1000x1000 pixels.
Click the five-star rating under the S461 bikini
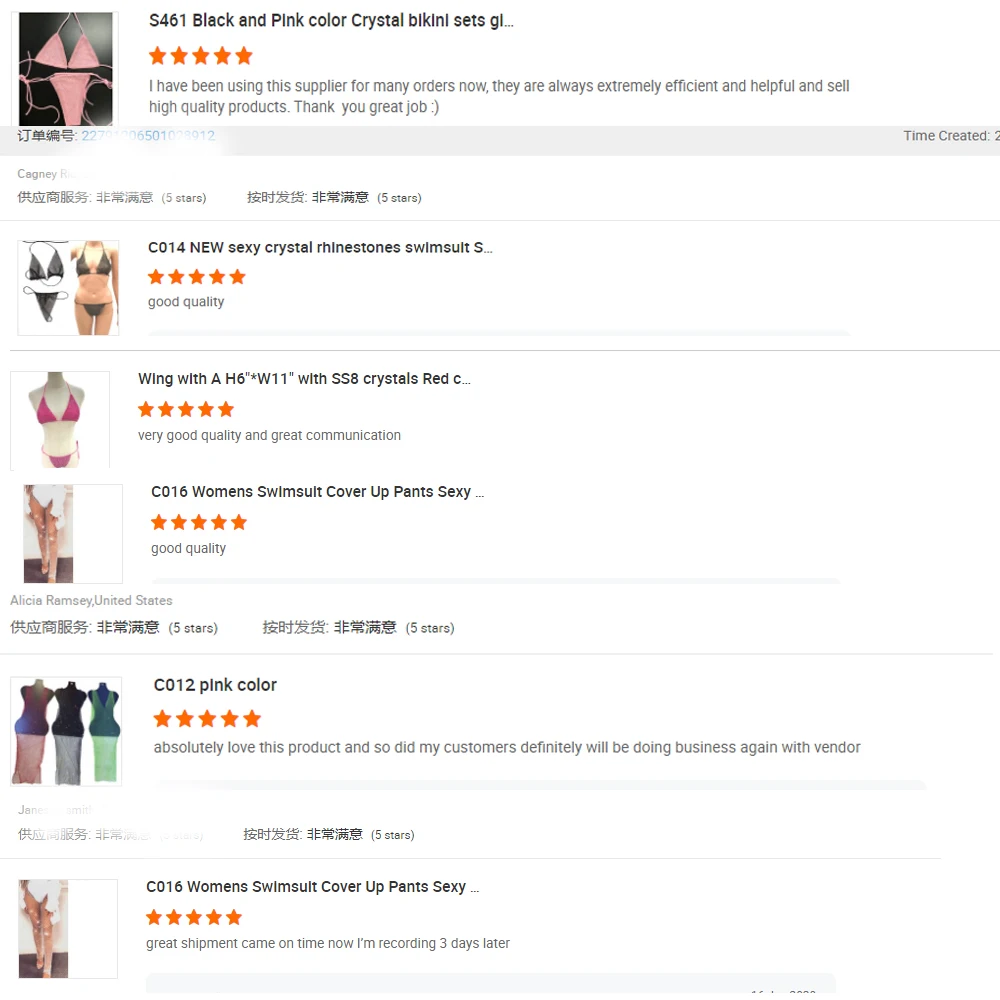pyautogui.click(x=200, y=56)
